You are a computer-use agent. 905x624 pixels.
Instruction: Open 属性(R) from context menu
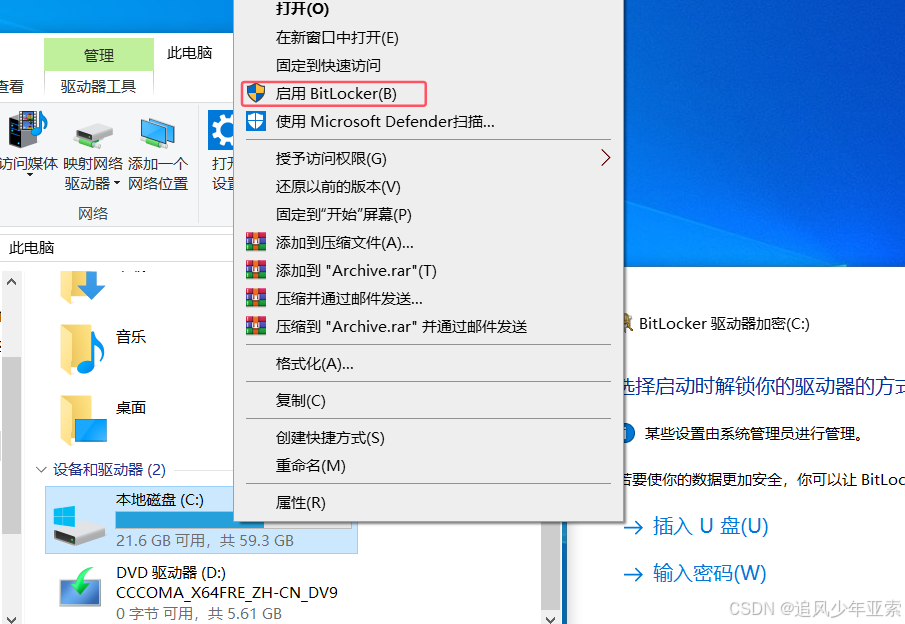tap(301, 502)
